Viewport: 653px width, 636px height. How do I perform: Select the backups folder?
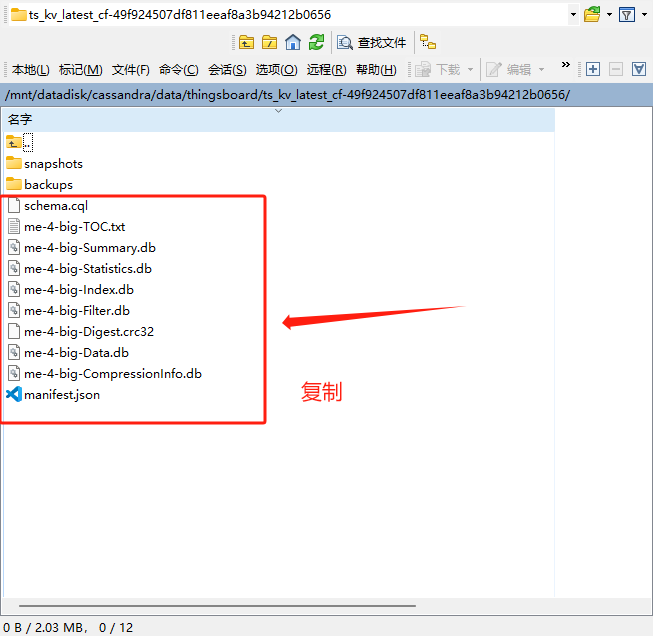[40, 185]
